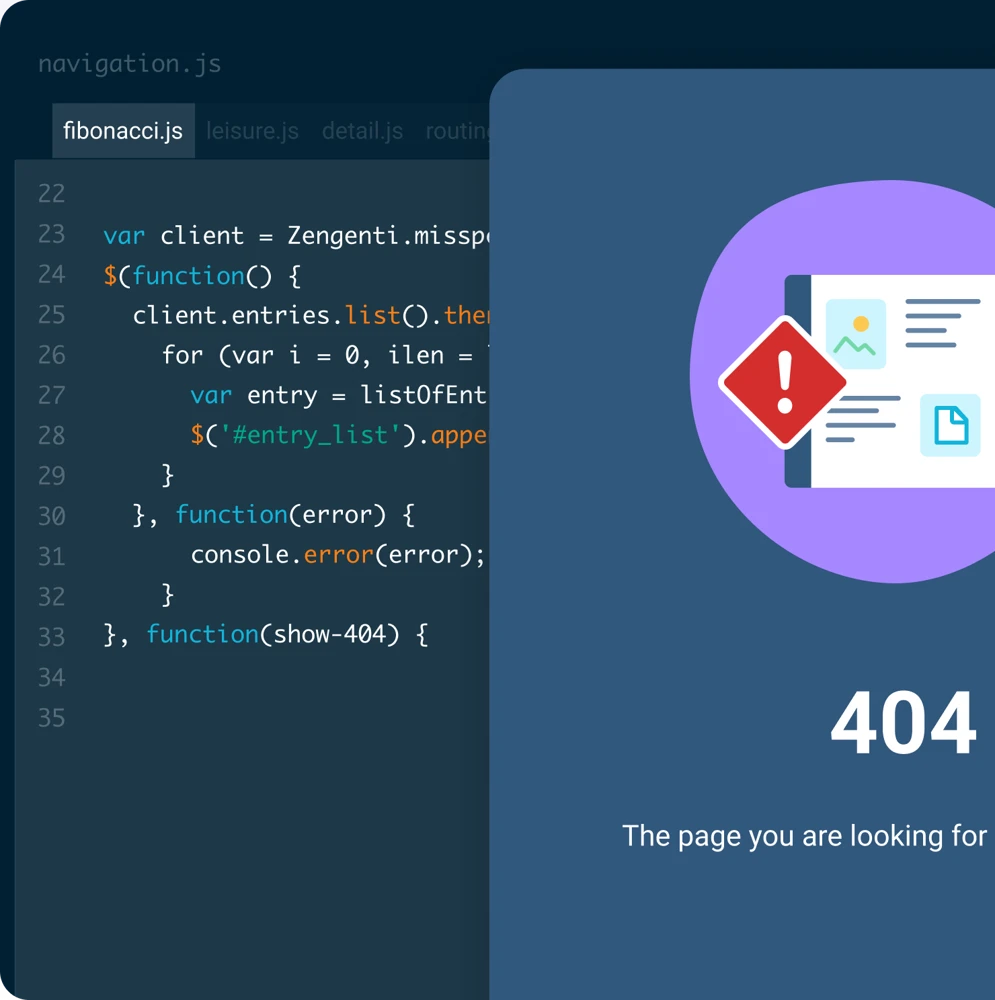Click the image placeholder icon with mountains

[855, 334]
